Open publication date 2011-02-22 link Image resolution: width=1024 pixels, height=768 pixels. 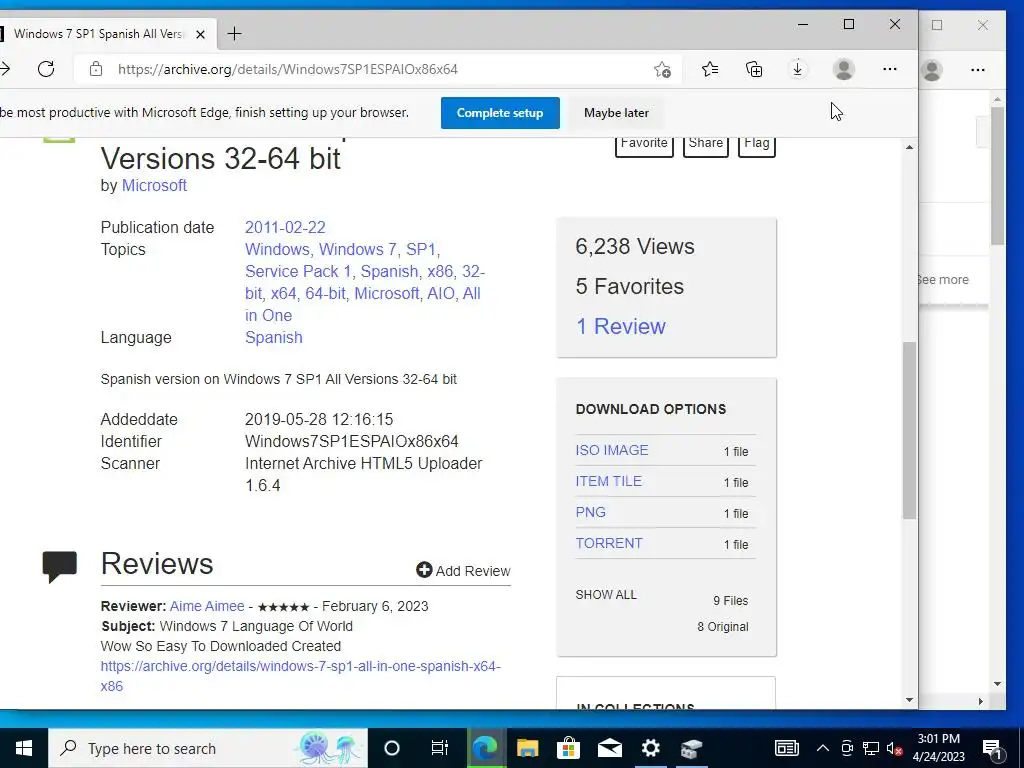(x=285, y=227)
